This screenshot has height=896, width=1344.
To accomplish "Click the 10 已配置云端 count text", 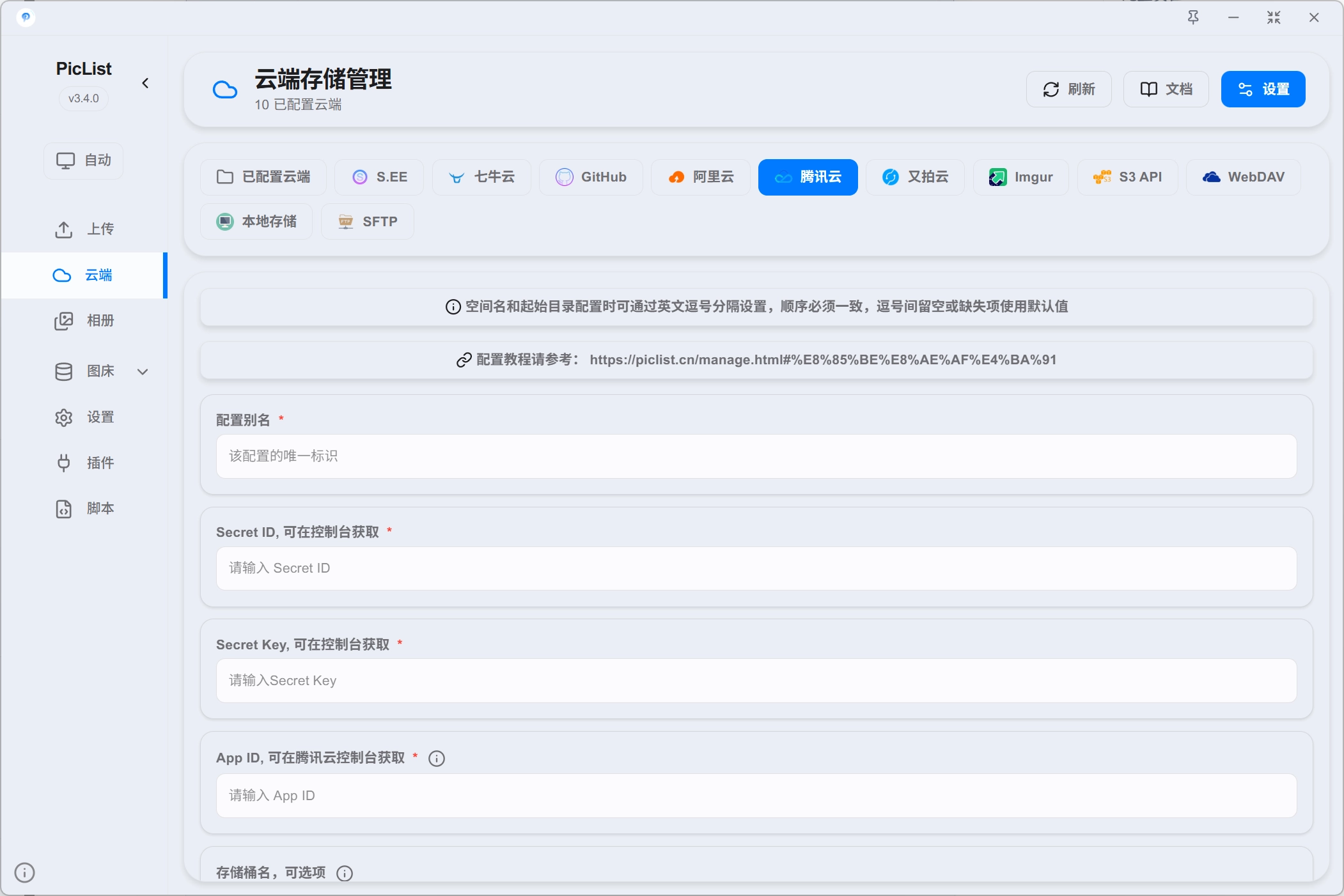I will 298,105.
